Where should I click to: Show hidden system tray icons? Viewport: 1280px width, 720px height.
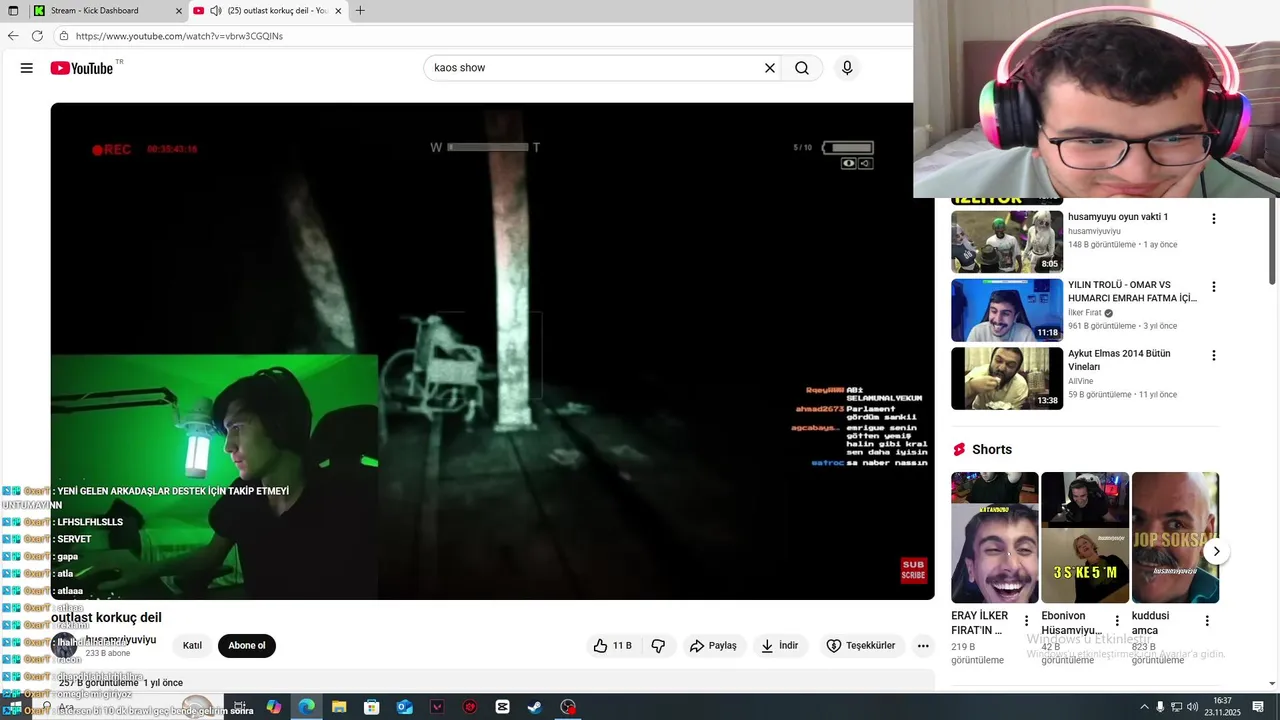[1144, 707]
